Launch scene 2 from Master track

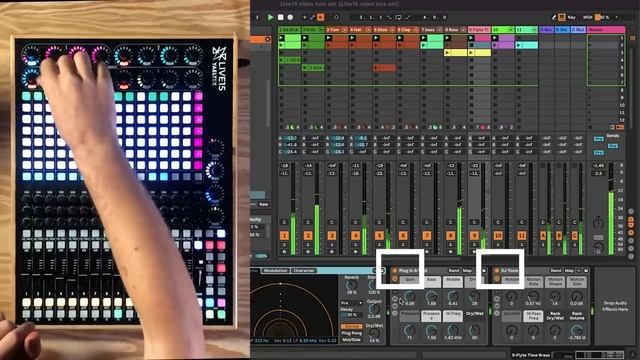click(x=589, y=45)
